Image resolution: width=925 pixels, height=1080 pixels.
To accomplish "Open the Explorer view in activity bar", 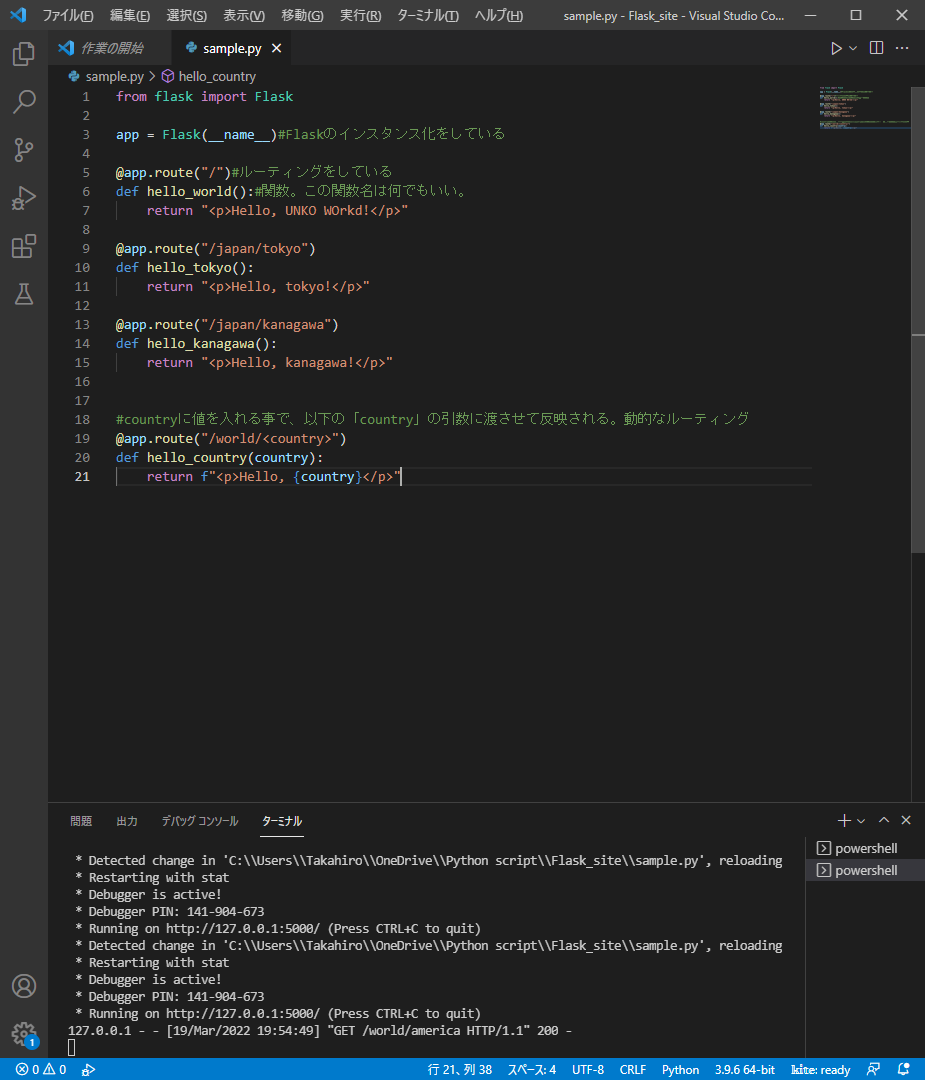I will click(x=24, y=54).
